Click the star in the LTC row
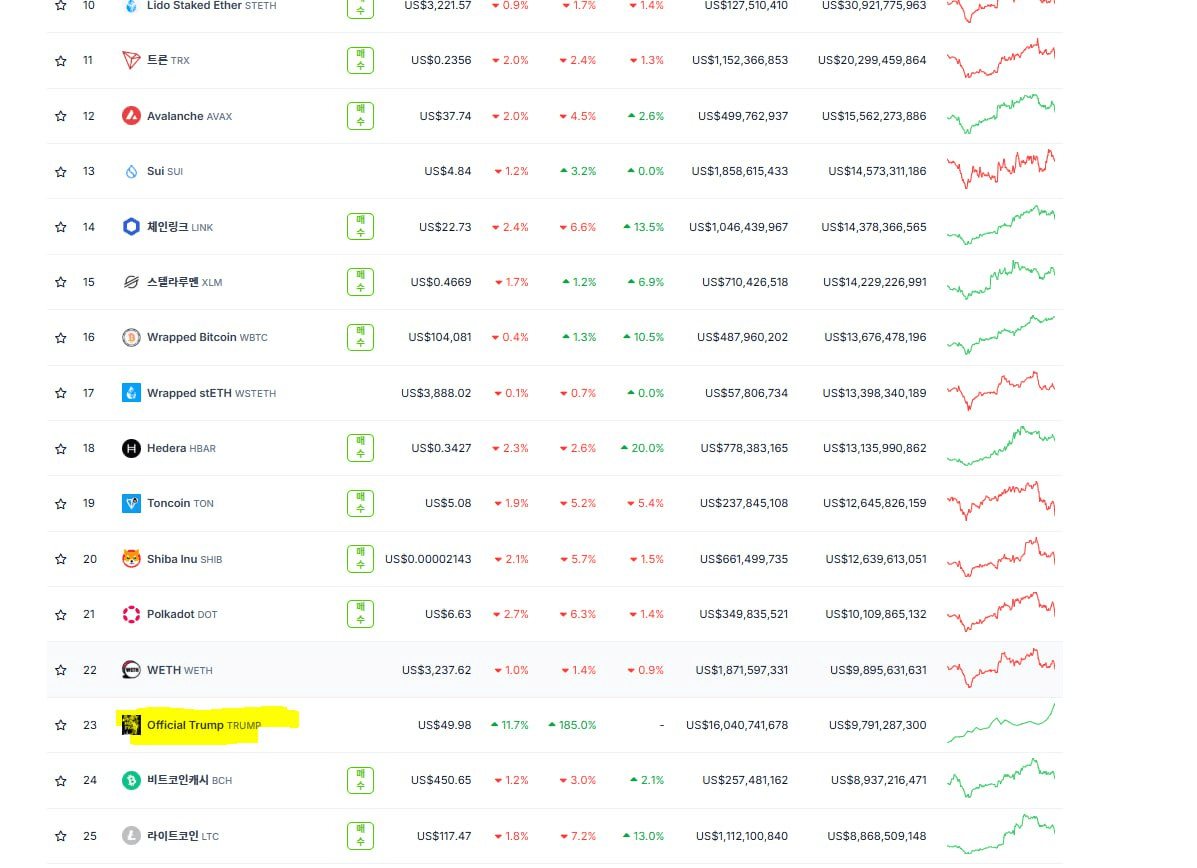The width and height of the screenshot is (1197, 868). (x=61, y=836)
